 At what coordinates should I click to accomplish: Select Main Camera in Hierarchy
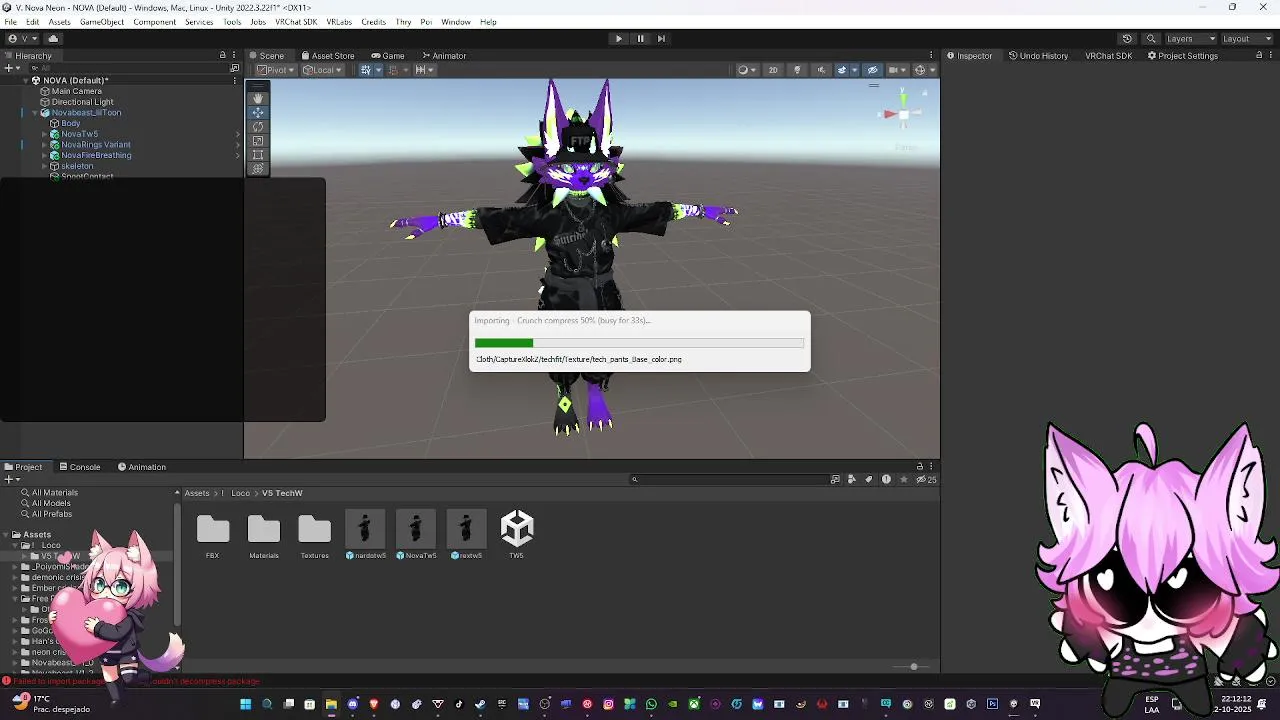coord(77,91)
